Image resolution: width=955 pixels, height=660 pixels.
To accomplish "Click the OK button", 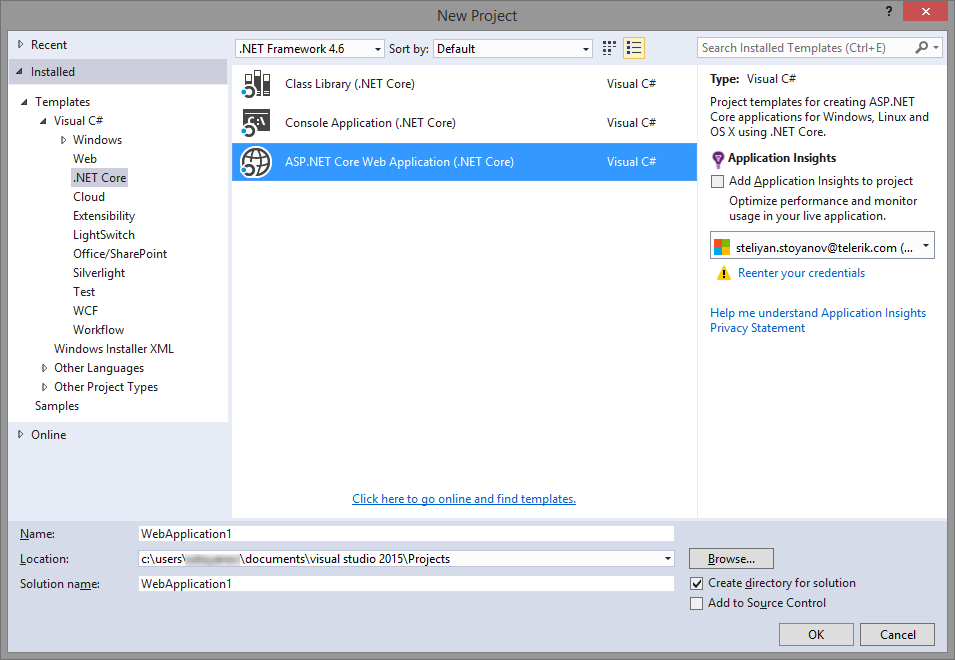I will click(x=816, y=634).
